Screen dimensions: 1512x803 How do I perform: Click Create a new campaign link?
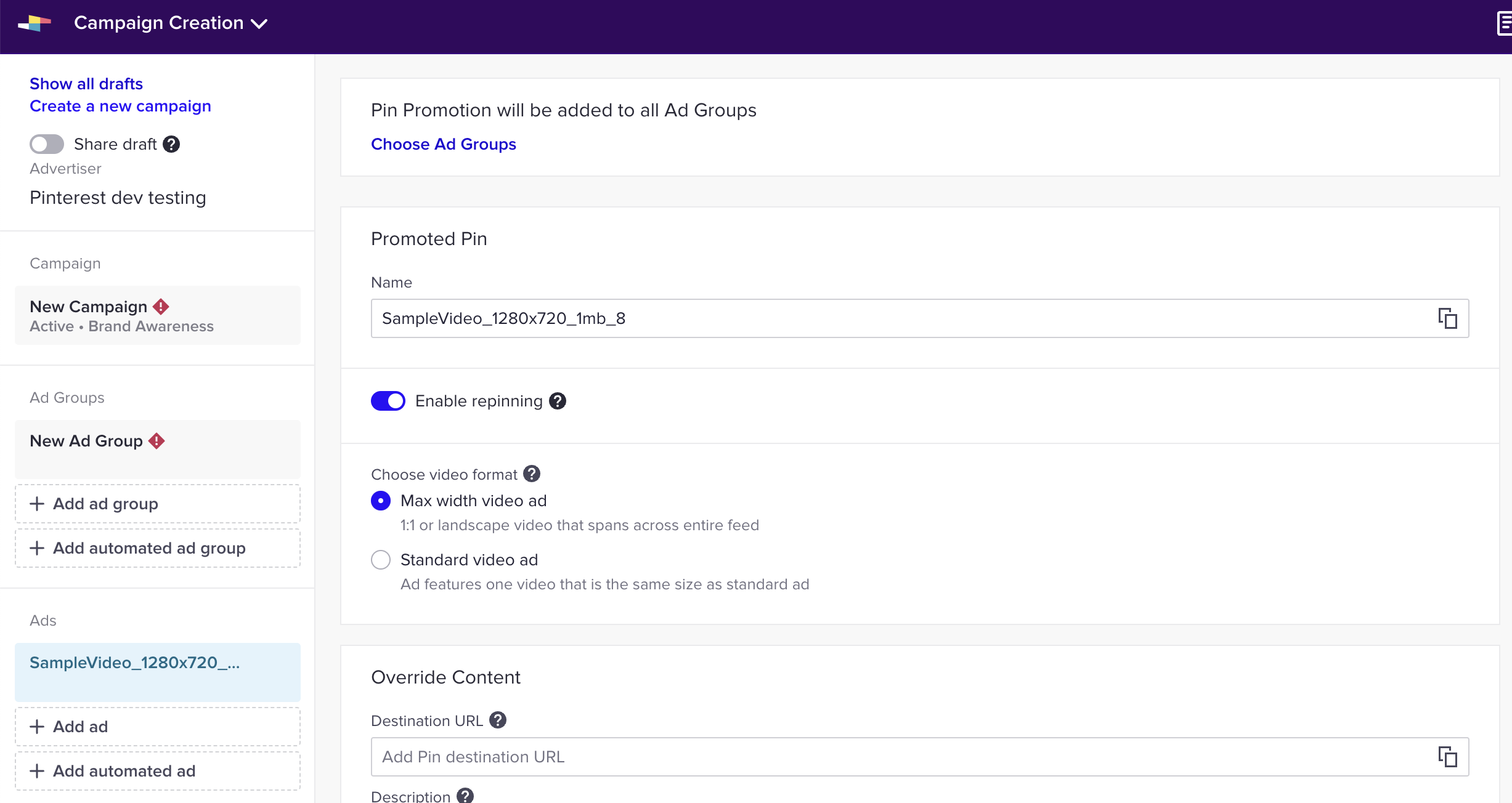click(120, 106)
